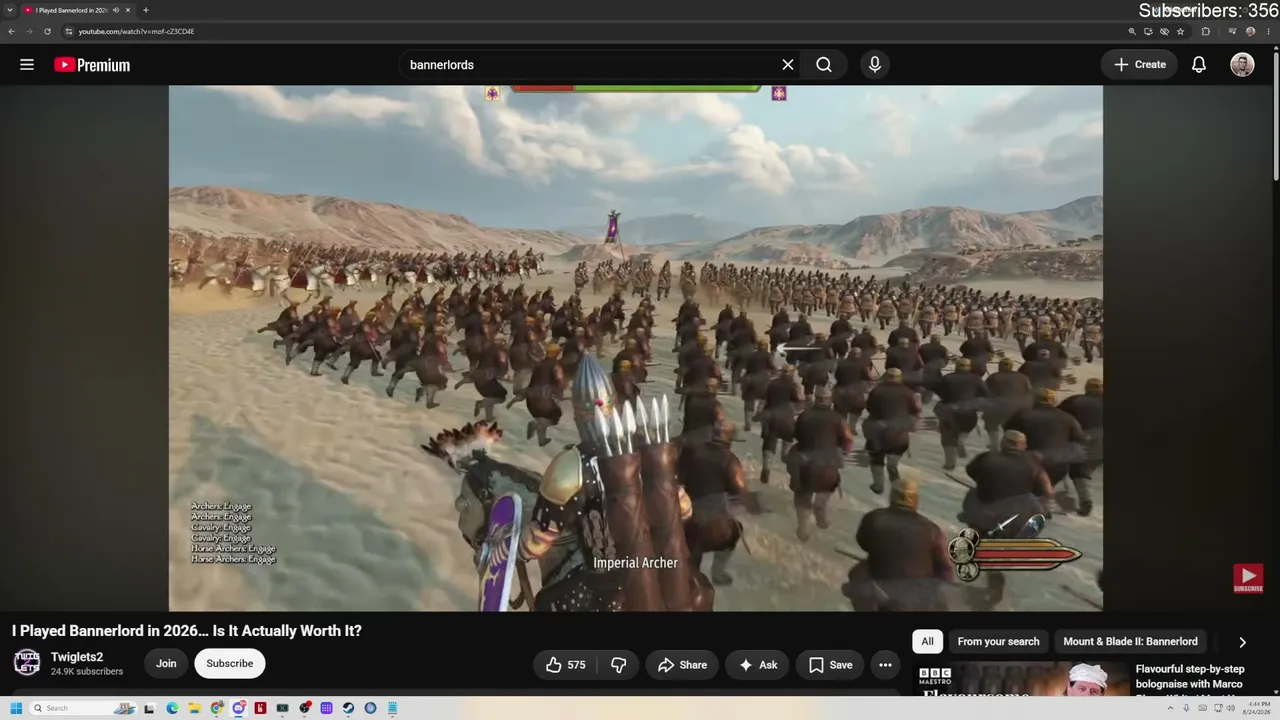
Task: Open YouTube notifications bell
Action: click(x=1199, y=65)
